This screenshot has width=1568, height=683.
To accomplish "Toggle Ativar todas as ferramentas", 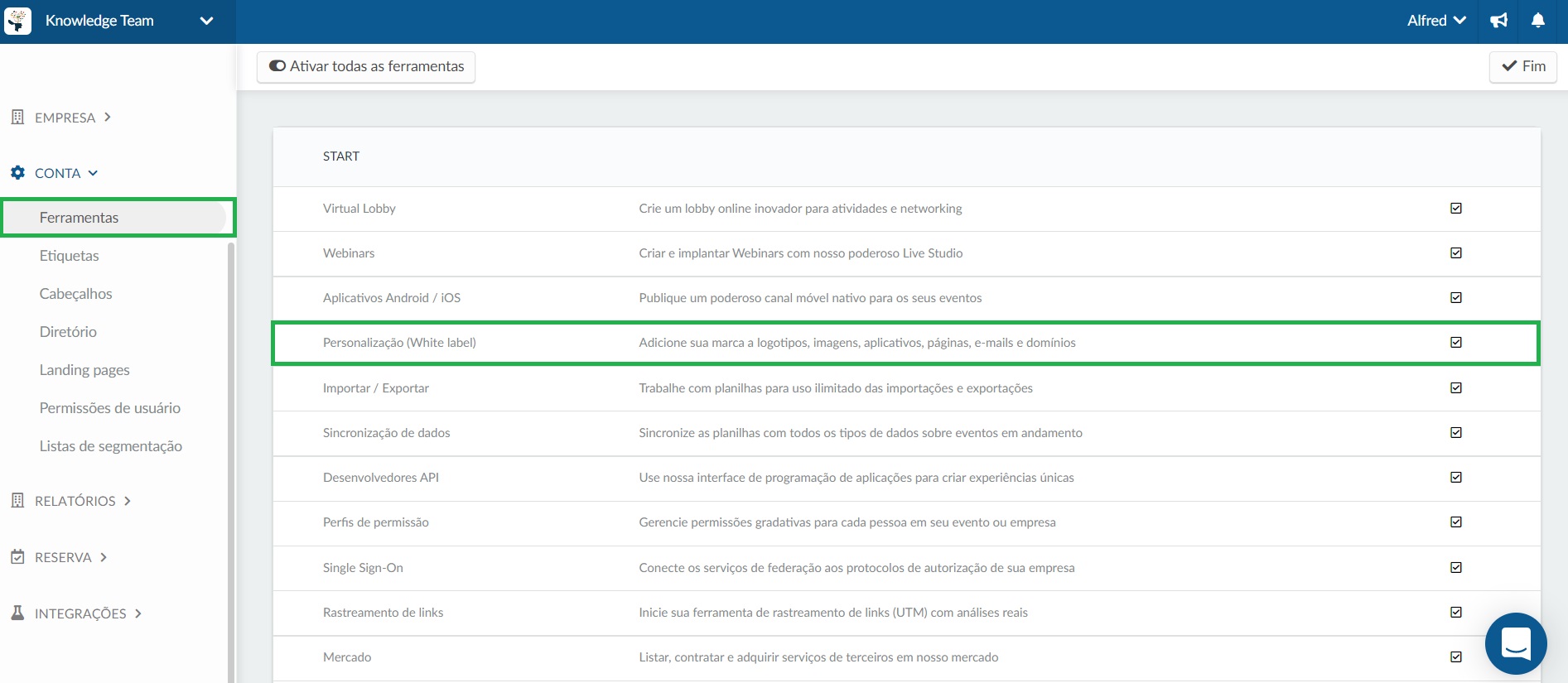I will (x=366, y=66).
